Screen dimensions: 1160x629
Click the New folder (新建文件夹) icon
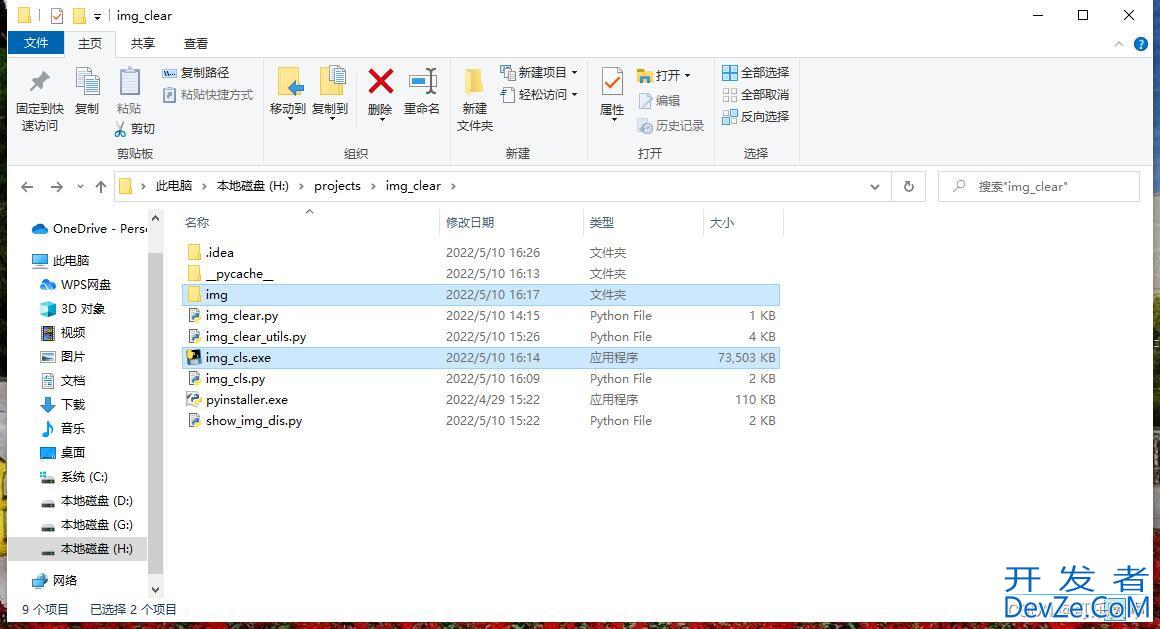pos(474,81)
